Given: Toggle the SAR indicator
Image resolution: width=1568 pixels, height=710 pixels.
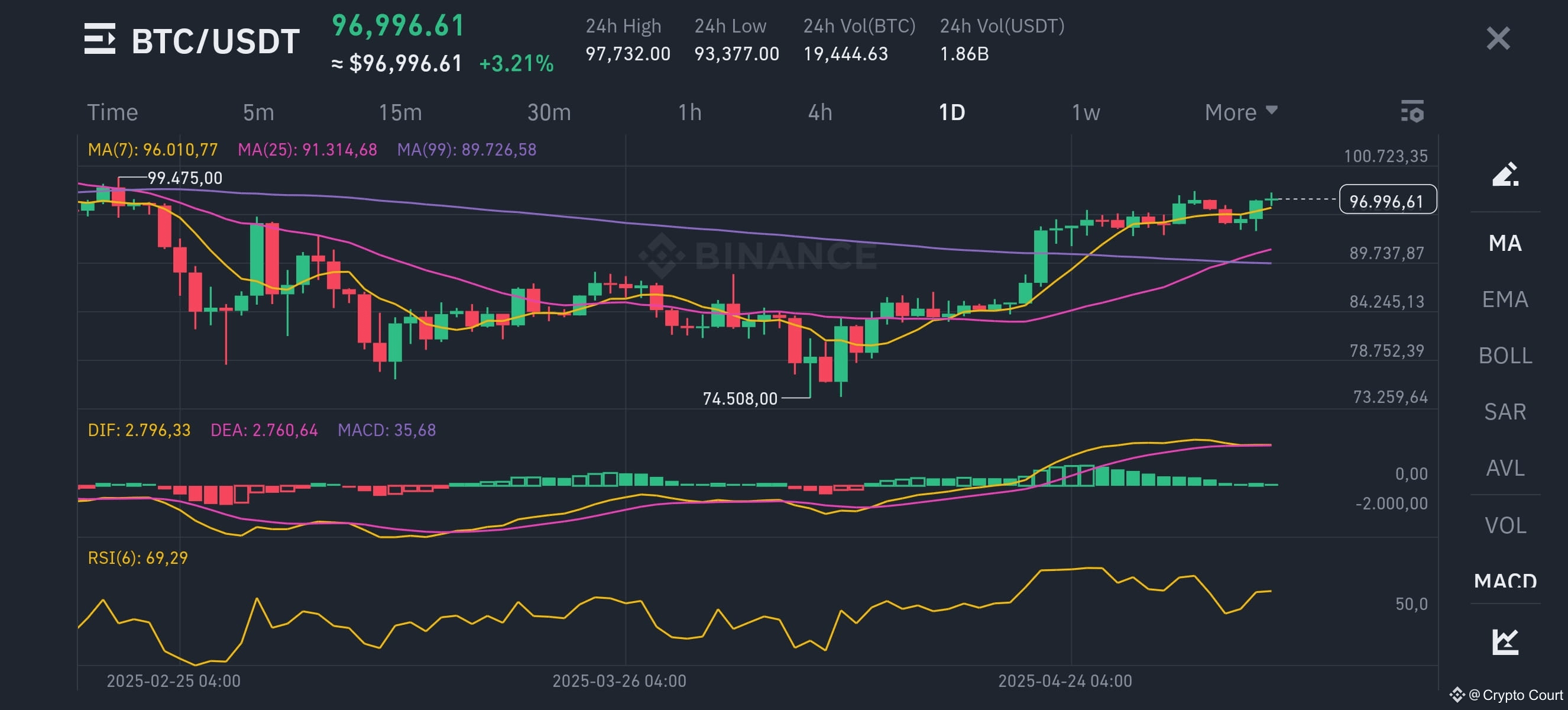Looking at the screenshot, I should [x=1505, y=412].
